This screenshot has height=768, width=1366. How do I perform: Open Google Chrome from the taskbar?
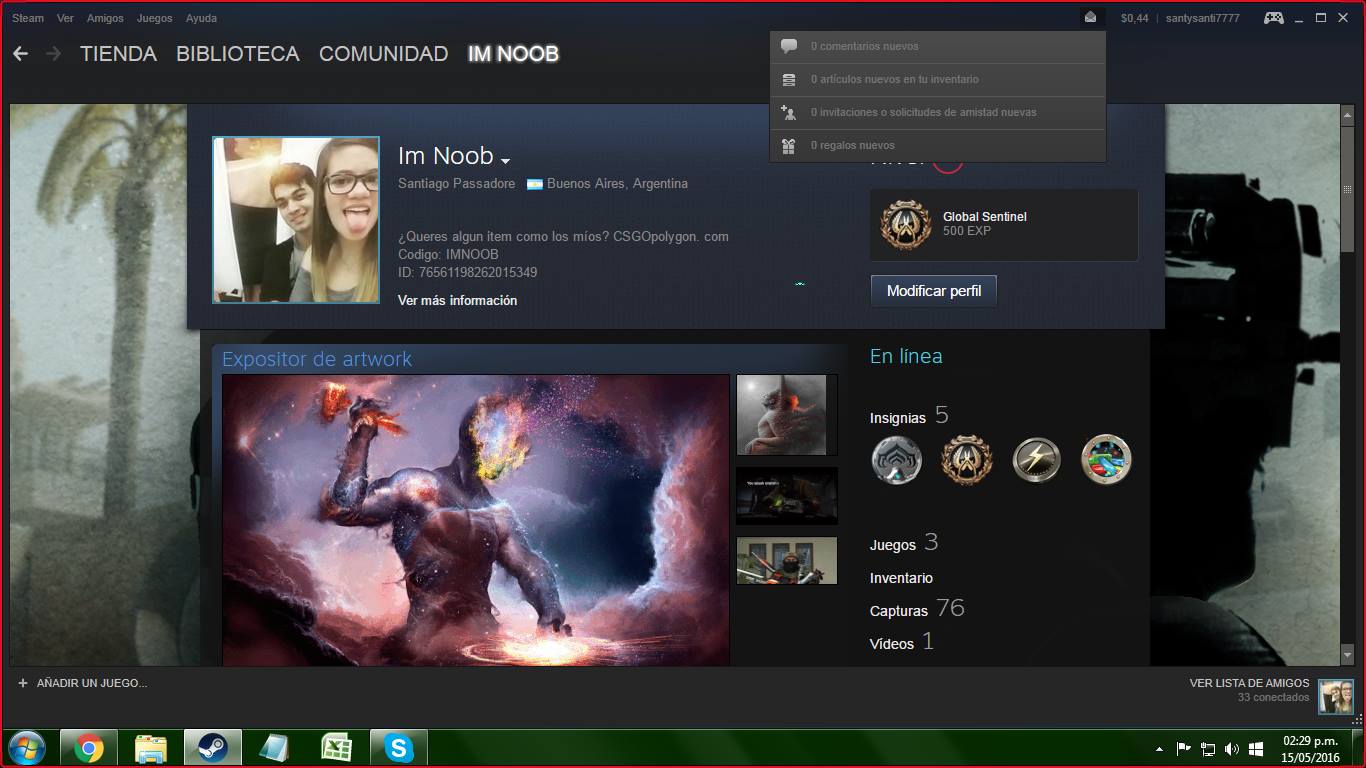89,748
